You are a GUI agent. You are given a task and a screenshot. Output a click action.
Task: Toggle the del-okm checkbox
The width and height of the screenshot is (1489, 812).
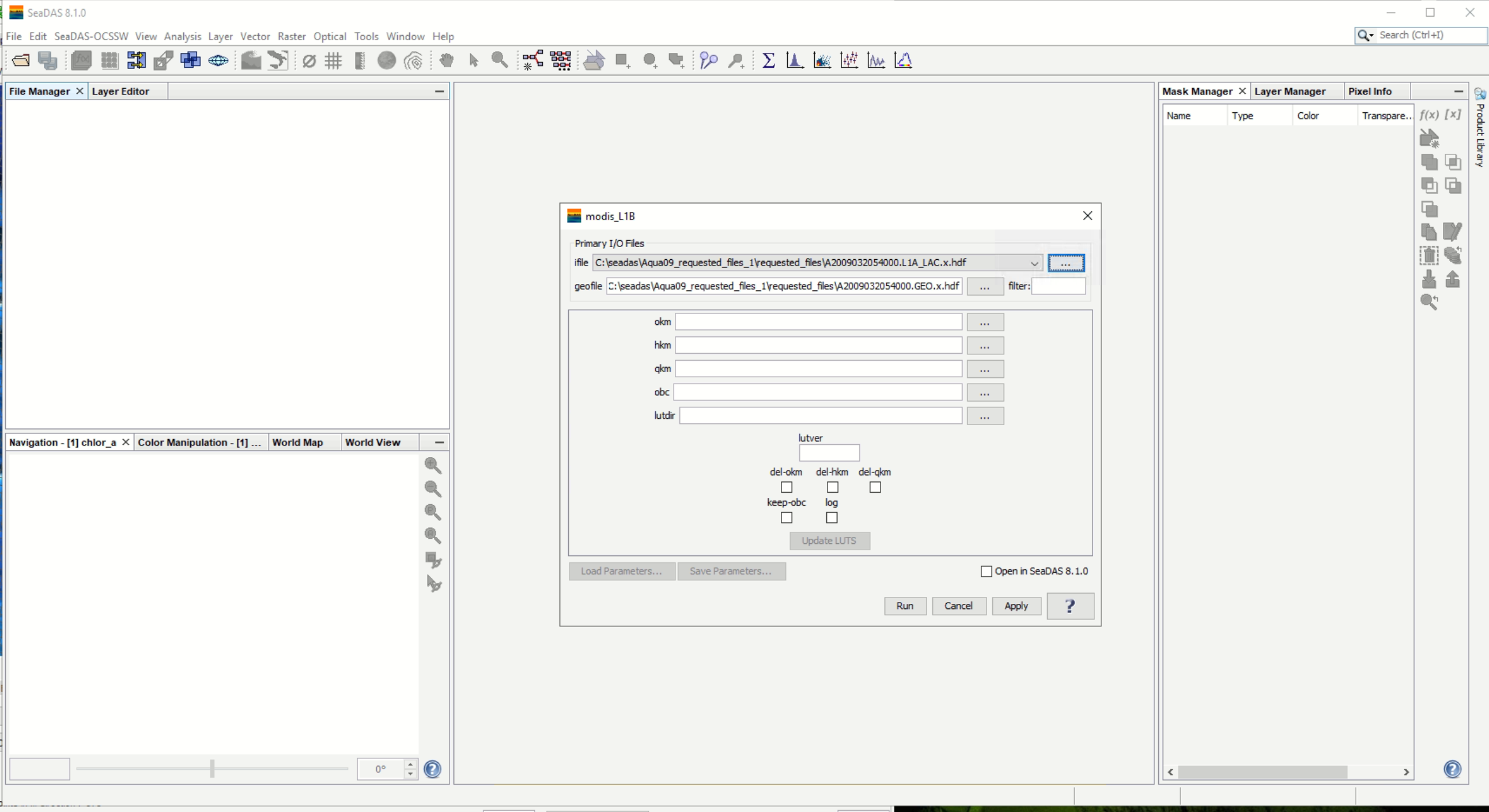(x=786, y=487)
